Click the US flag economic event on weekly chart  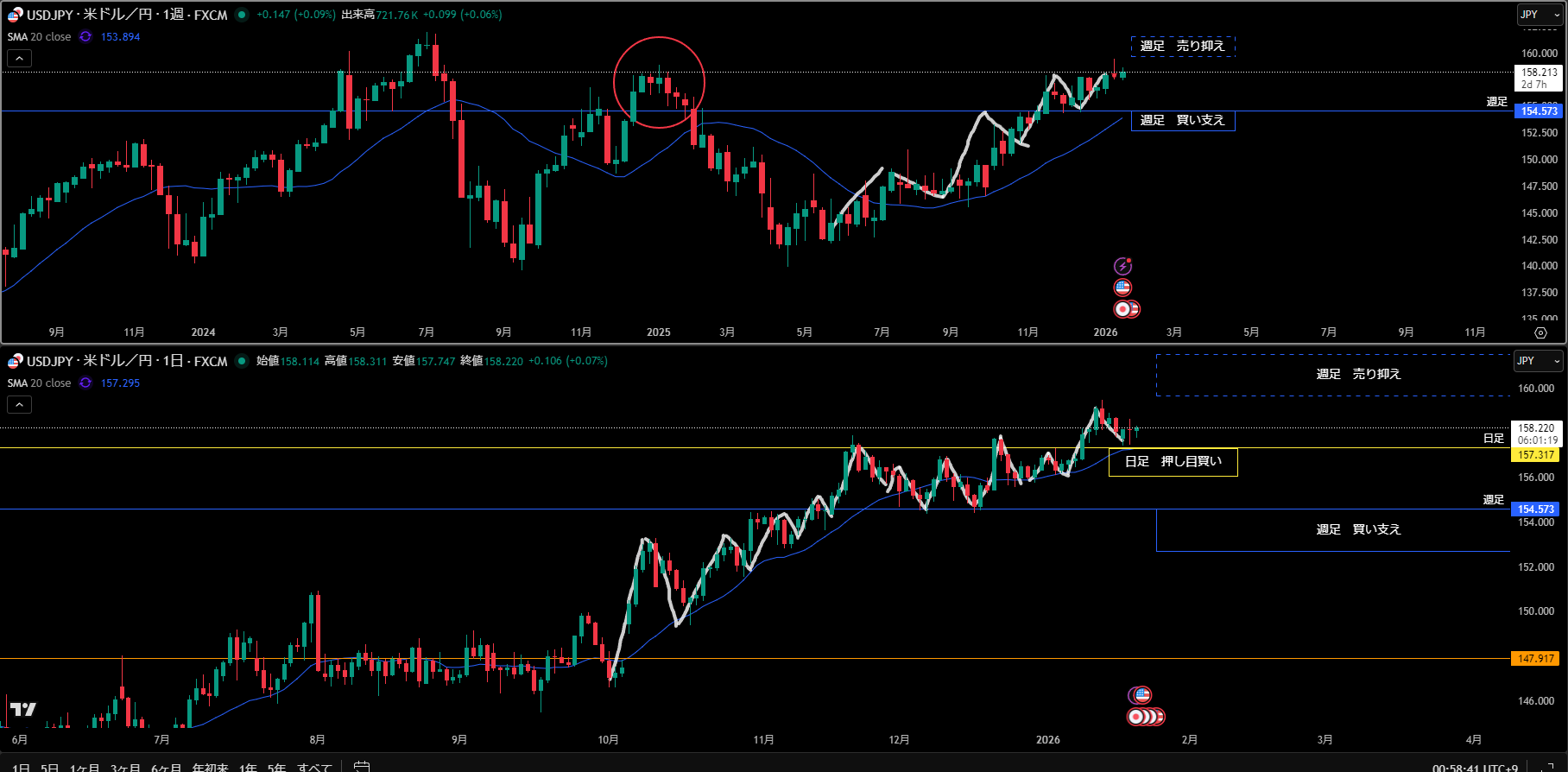[x=1122, y=288]
